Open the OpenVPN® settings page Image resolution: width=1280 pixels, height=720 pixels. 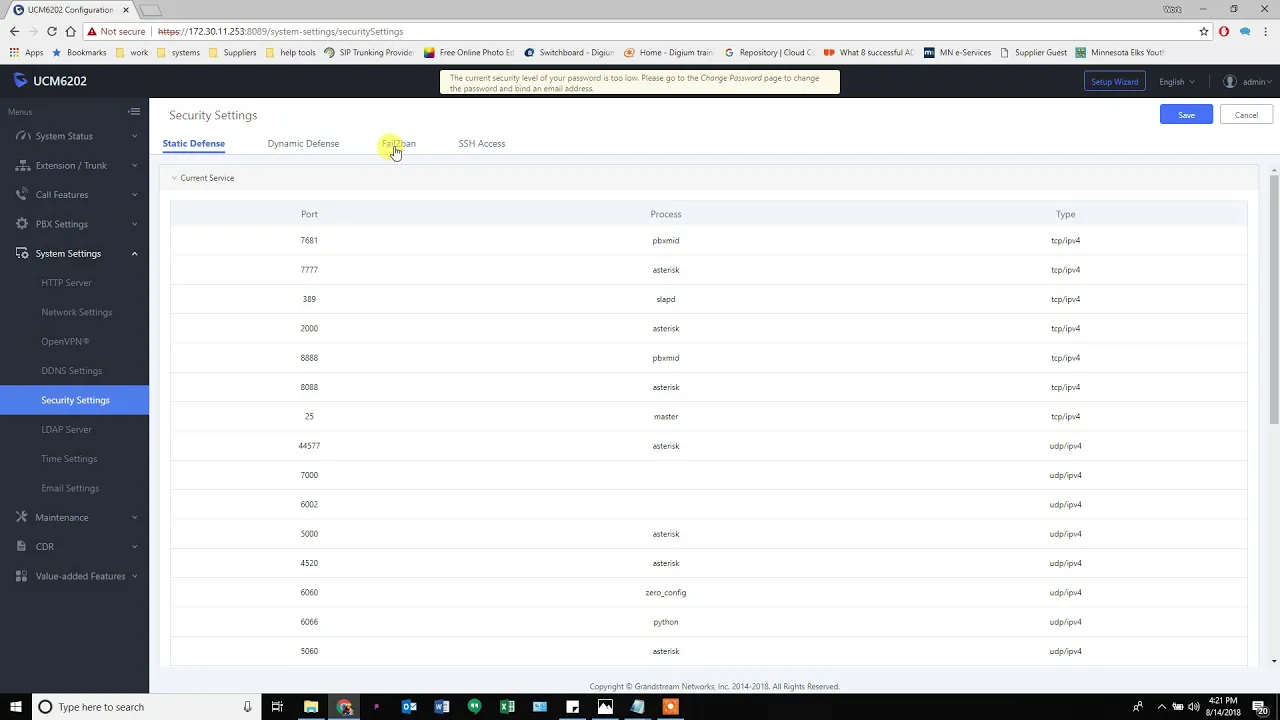coord(65,341)
